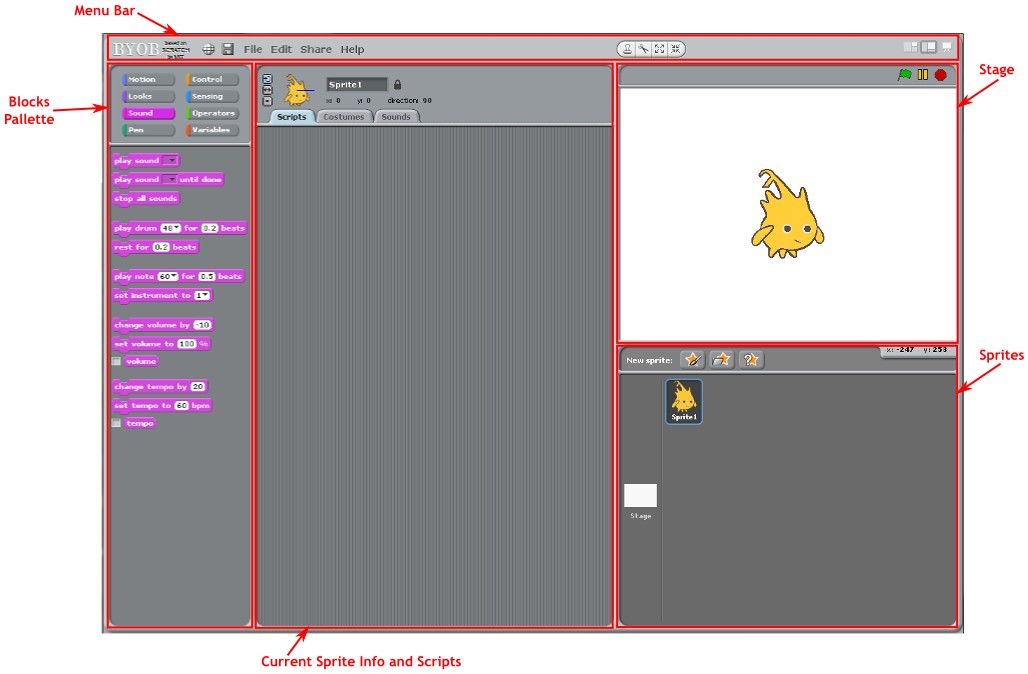Viewport: 1028px width, 674px height.
Task: Open the File menu
Action: click(253, 49)
